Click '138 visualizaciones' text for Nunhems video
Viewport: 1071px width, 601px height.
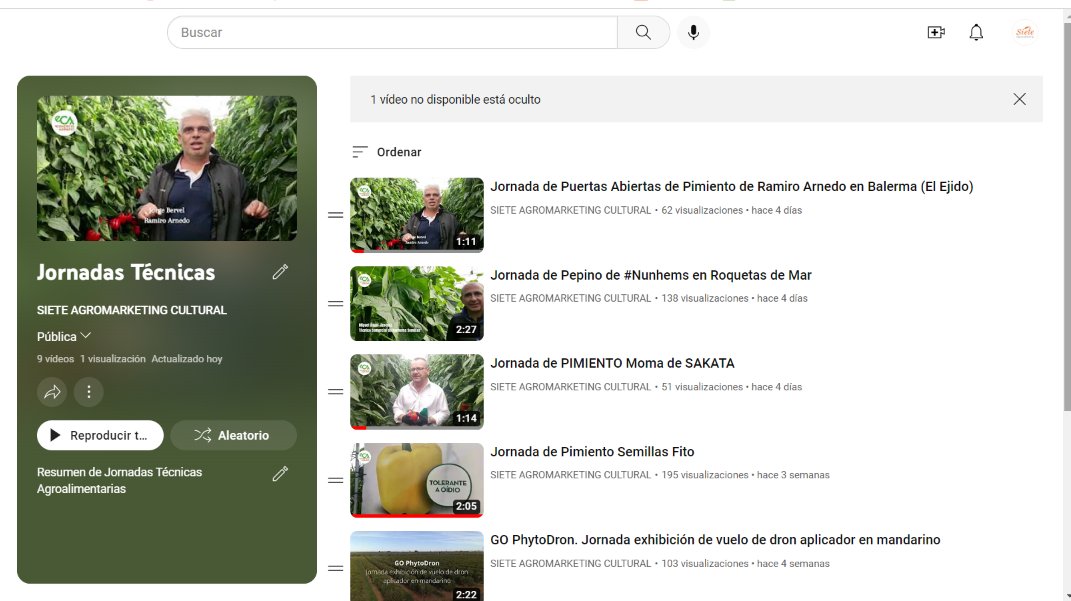point(705,298)
